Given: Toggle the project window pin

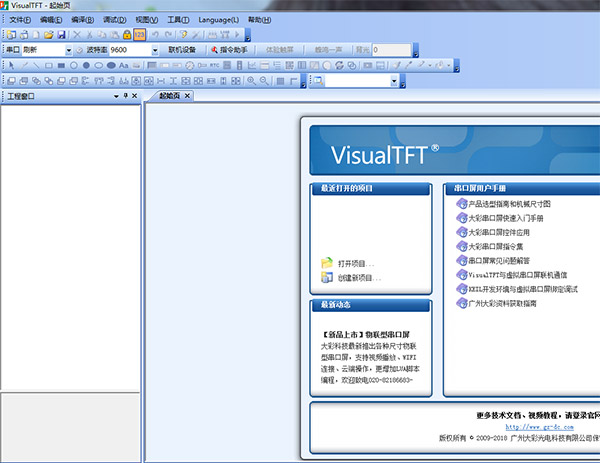Looking at the screenshot, I should tap(126, 96).
